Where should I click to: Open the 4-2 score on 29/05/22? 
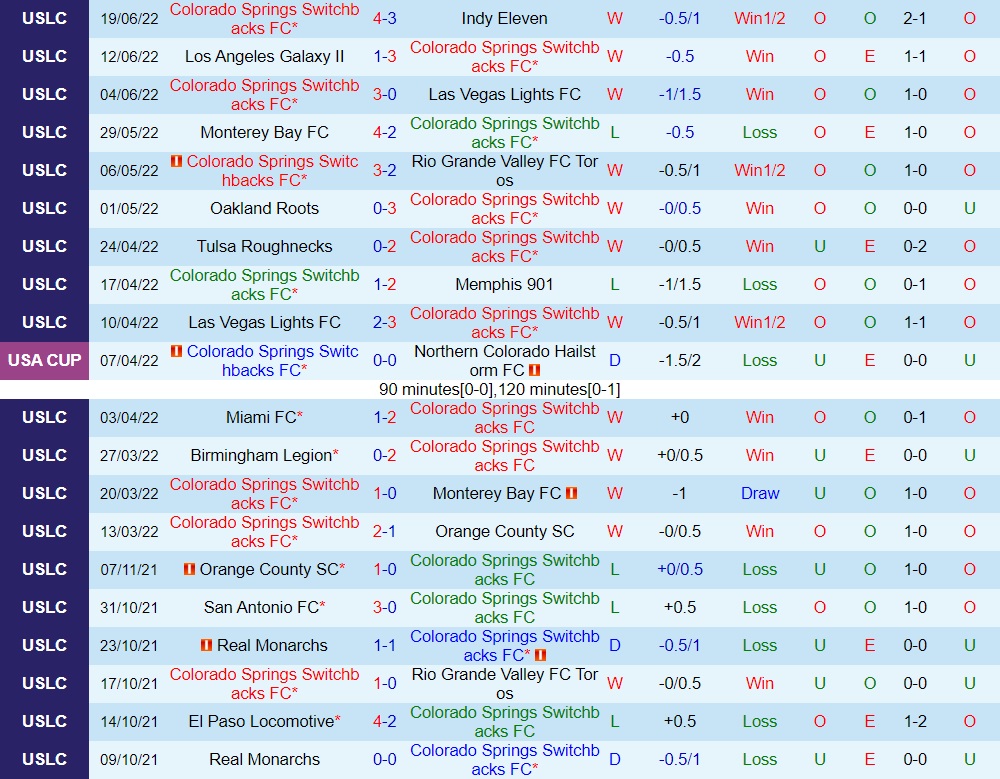point(385,132)
